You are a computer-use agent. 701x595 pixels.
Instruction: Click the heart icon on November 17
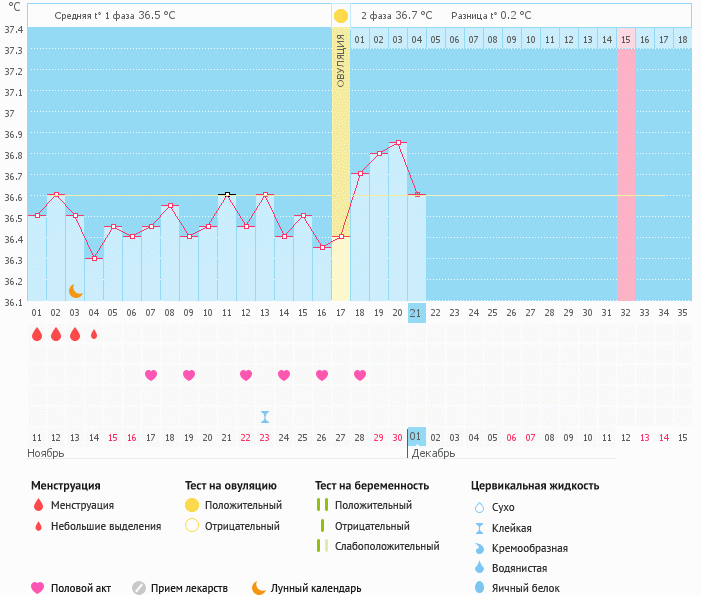click(x=151, y=375)
